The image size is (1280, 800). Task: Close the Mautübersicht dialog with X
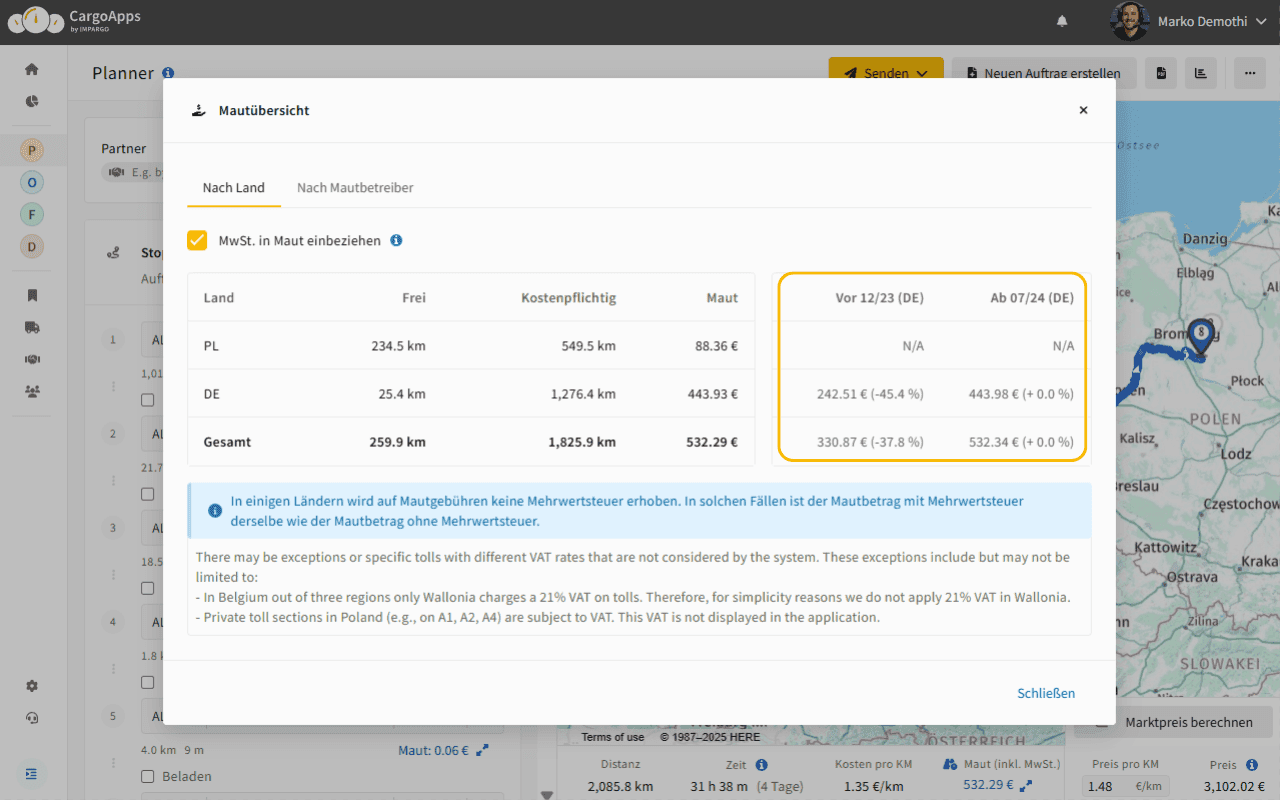(x=1083, y=110)
